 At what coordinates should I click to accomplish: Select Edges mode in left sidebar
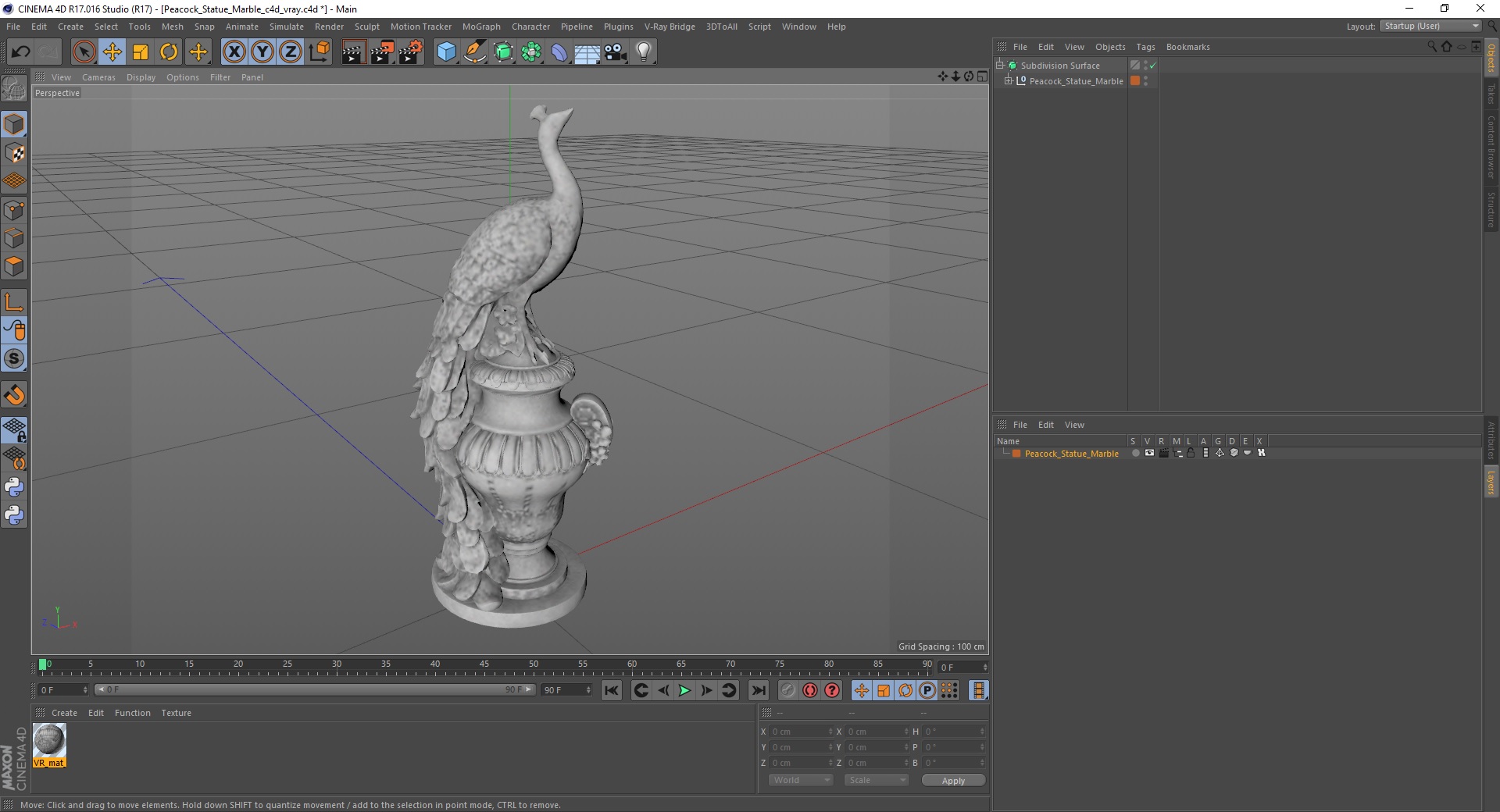click(x=14, y=238)
